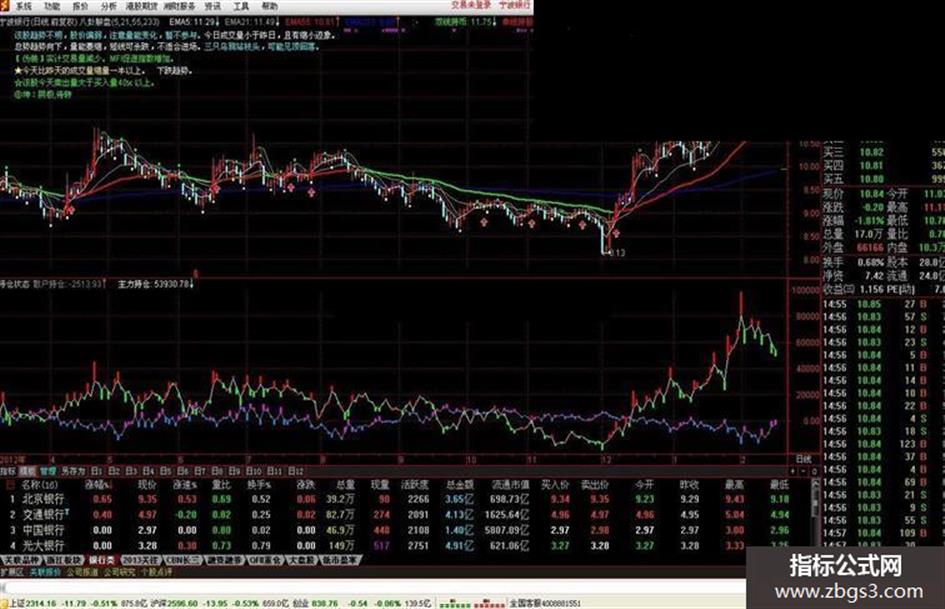Image resolution: width=945 pixels, height=609 pixels.
Task: Click the EMA21 value label on chart
Action: [251, 22]
